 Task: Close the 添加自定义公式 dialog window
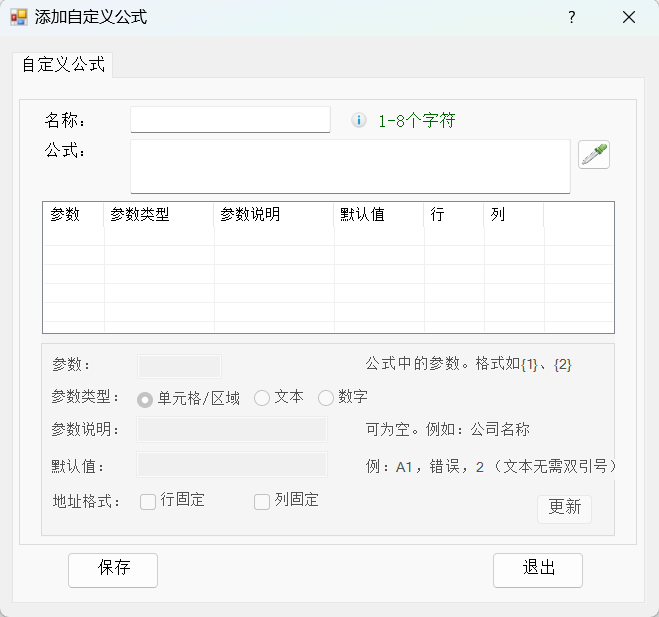click(628, 17)
